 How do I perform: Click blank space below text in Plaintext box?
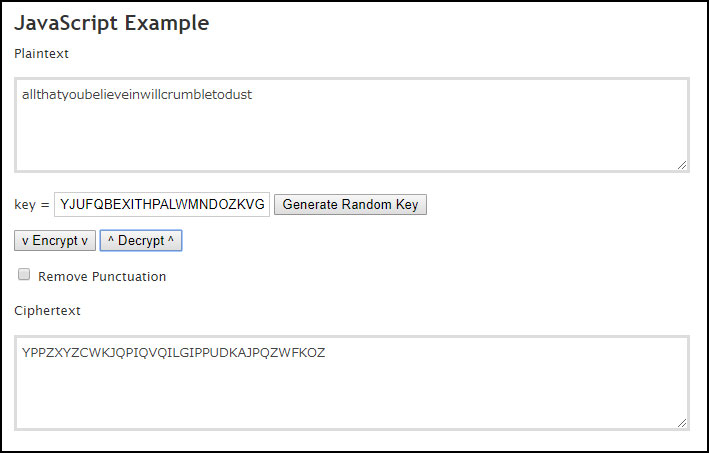[350, 140]
